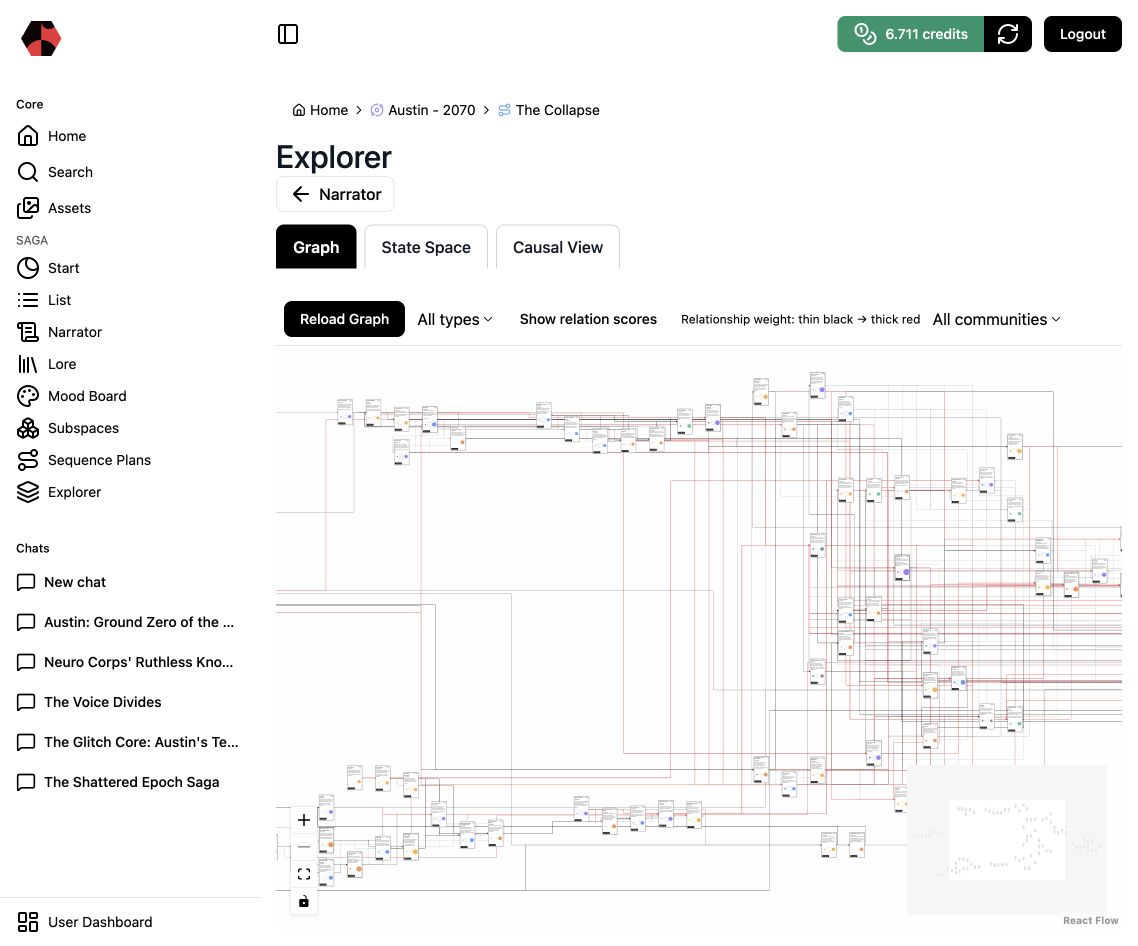Image resolution: width=1138 pixels, height=946 pixels.
Task: Open chat 'The Glitch Core: Austin's Te...'
Action: pos(141,742)
